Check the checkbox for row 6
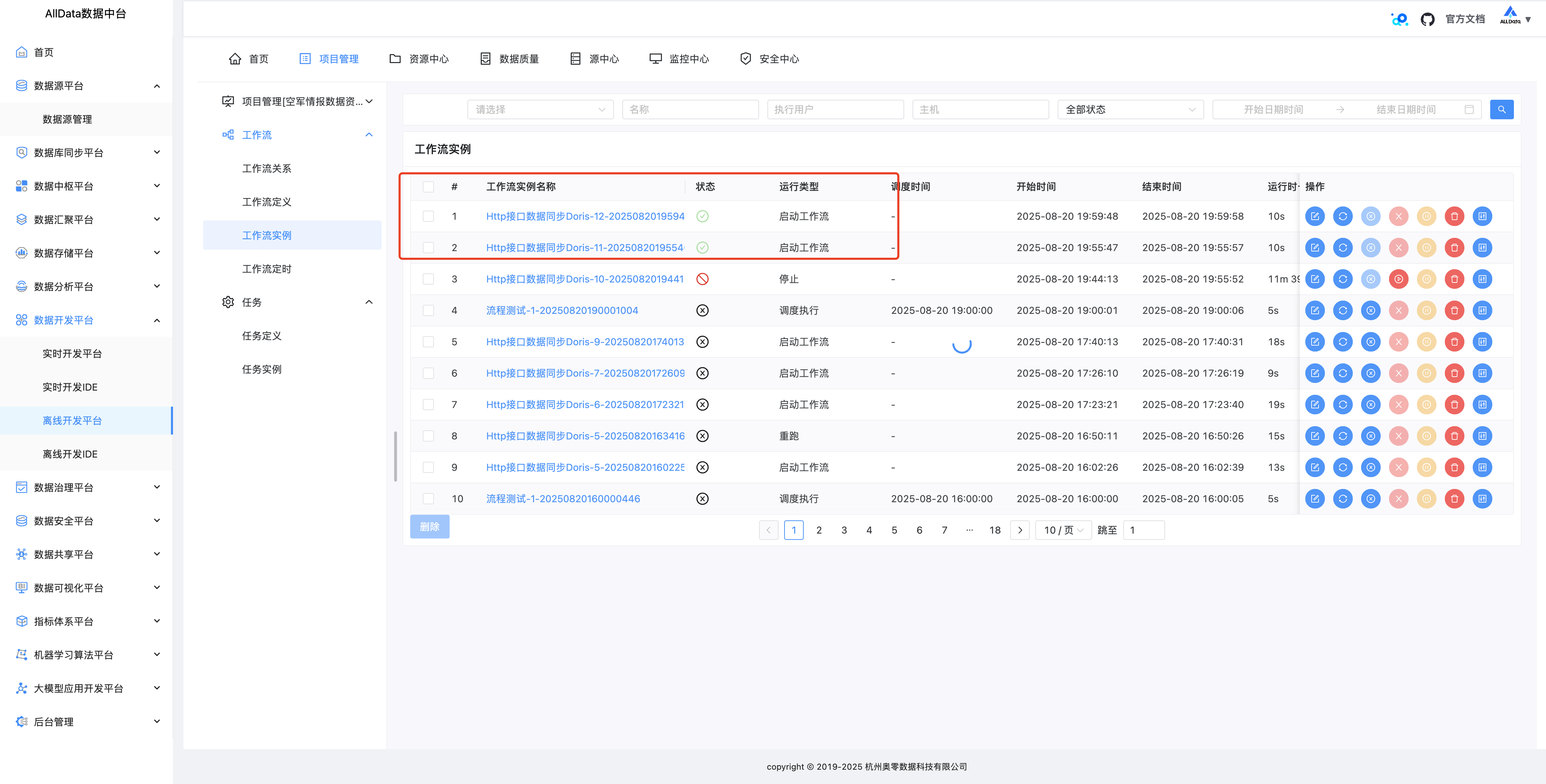This screenshot has height=784, width=1546. pos(428,373)
